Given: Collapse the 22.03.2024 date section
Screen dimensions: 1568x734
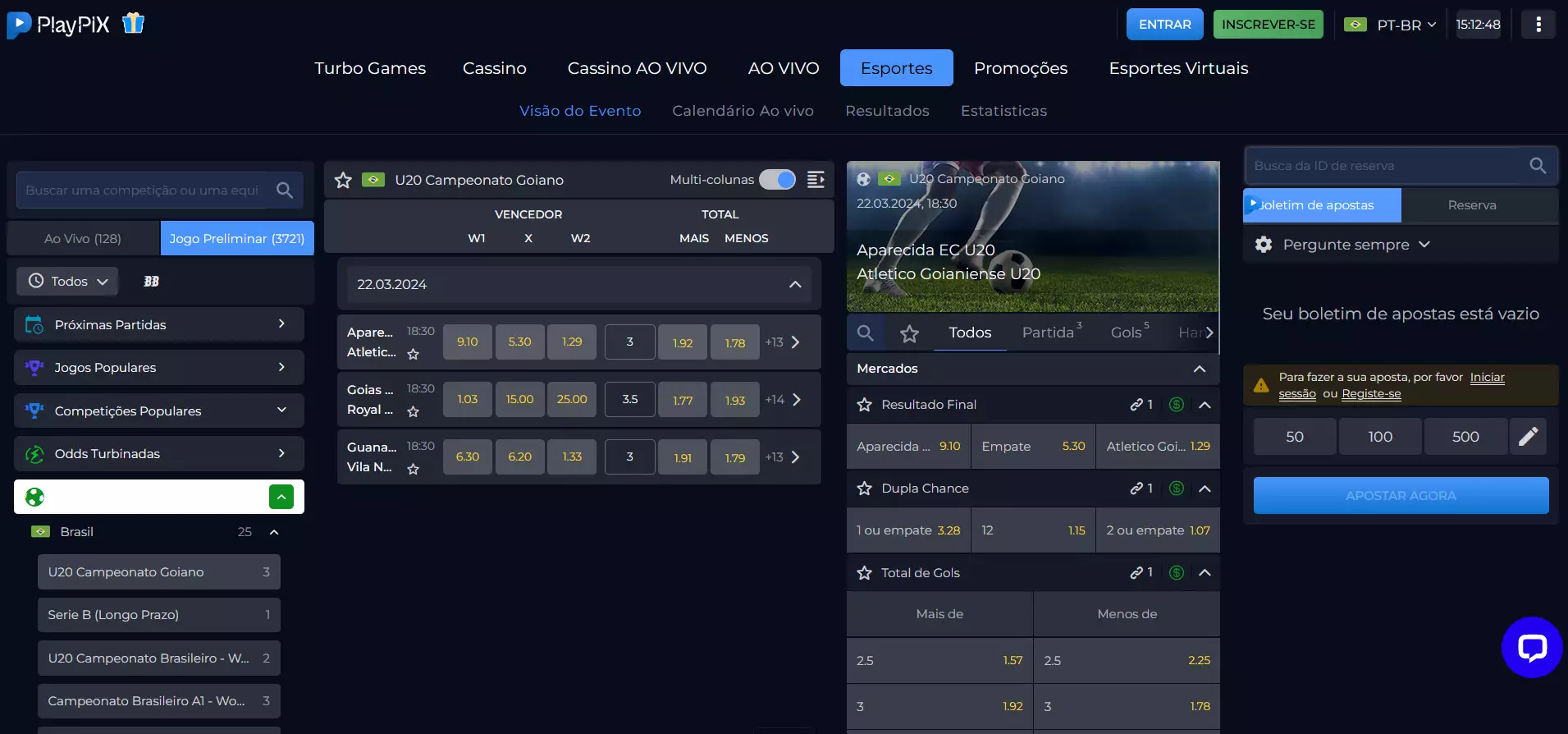Looking at the screenshot, I should [794, 284].
